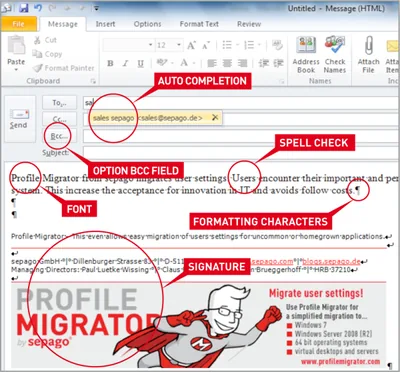Open the blogs.sepago.de link in signature
The height and width of the screenshot is (372, 400).
click(331, 261)
